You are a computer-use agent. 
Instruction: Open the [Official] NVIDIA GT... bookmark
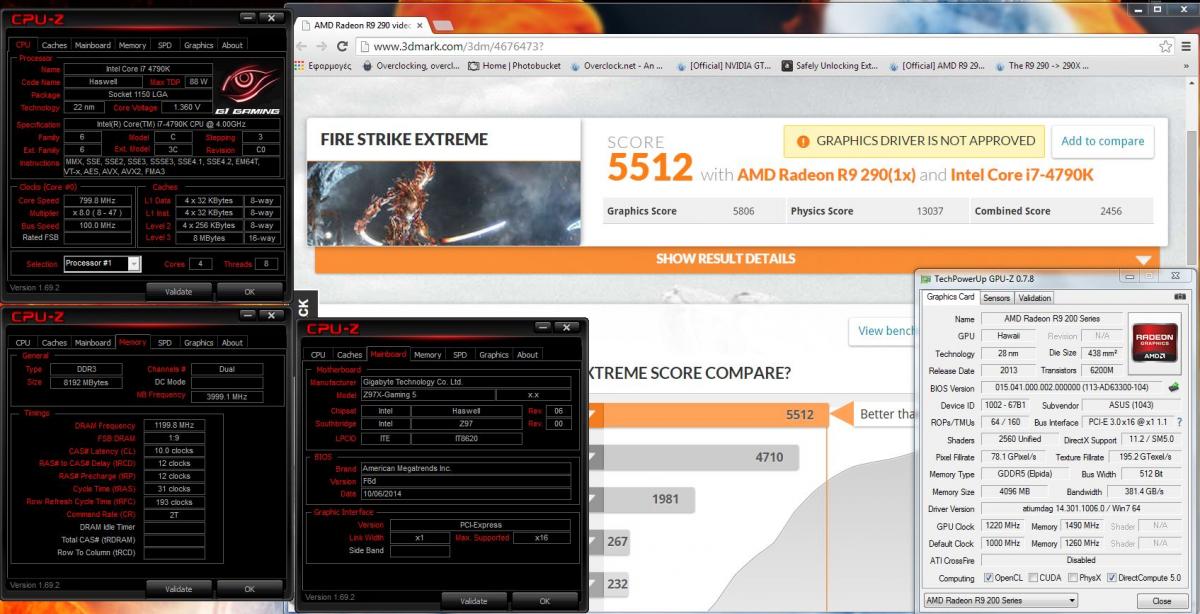[723, 66]
